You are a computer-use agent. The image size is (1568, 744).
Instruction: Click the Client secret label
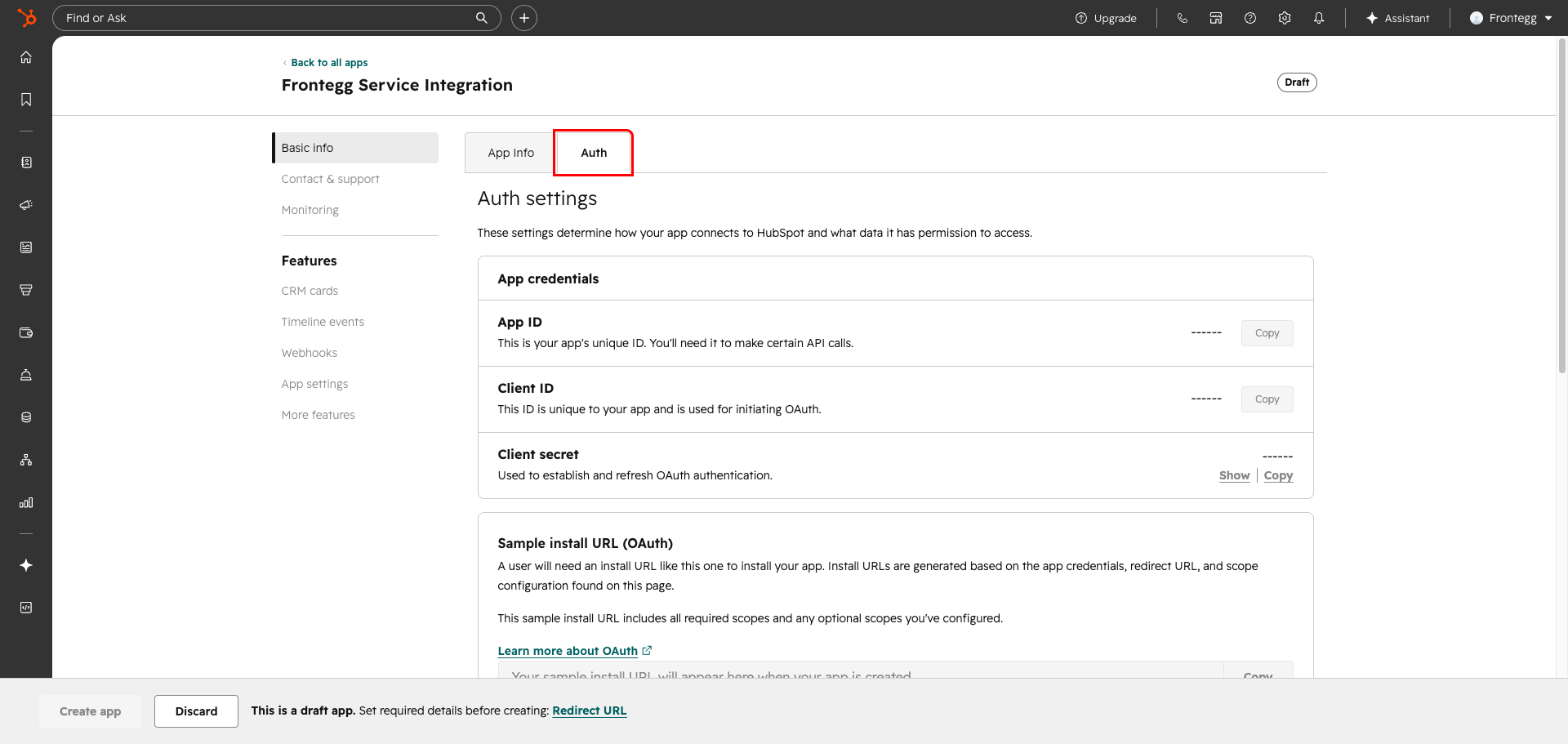tap(537, 455)
